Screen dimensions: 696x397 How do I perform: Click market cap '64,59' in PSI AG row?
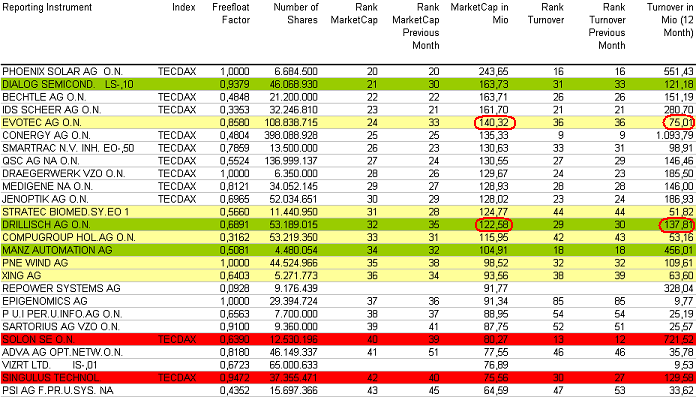496,391
